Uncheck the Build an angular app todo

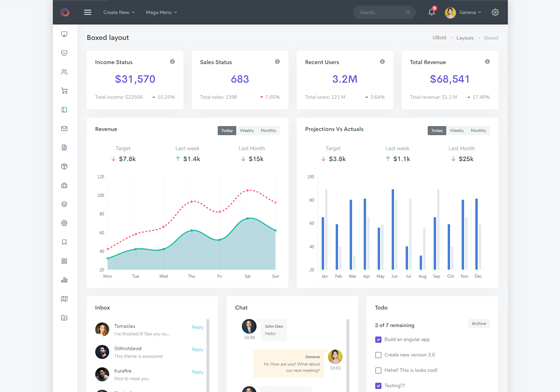click(378, 340)
